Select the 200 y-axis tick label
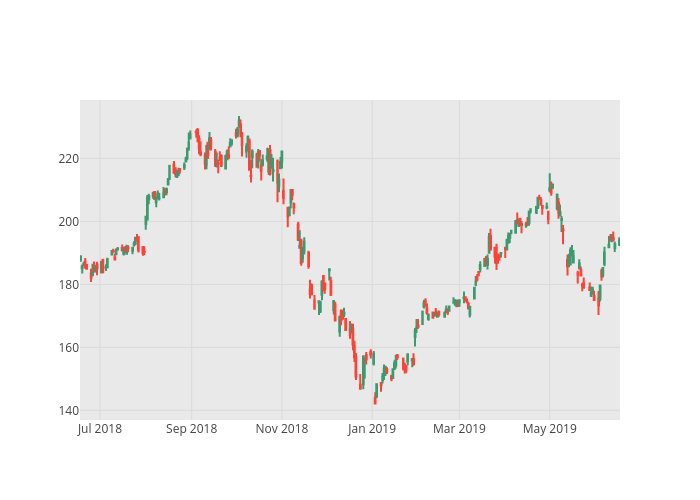Screen dimensions: 700x500 [x=66, y=221]
